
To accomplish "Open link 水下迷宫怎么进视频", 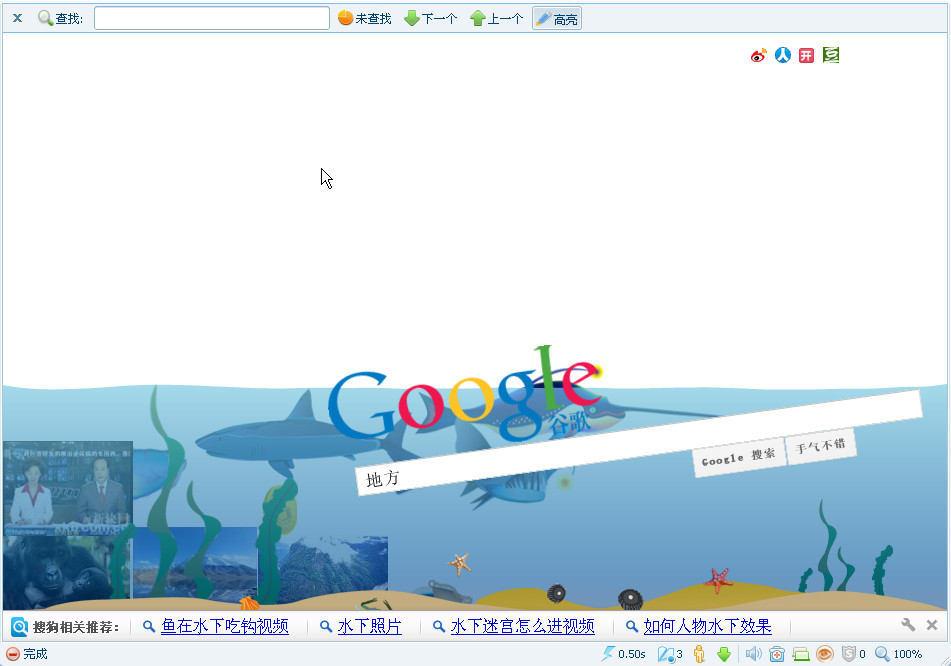I will (x=522, y=627).
